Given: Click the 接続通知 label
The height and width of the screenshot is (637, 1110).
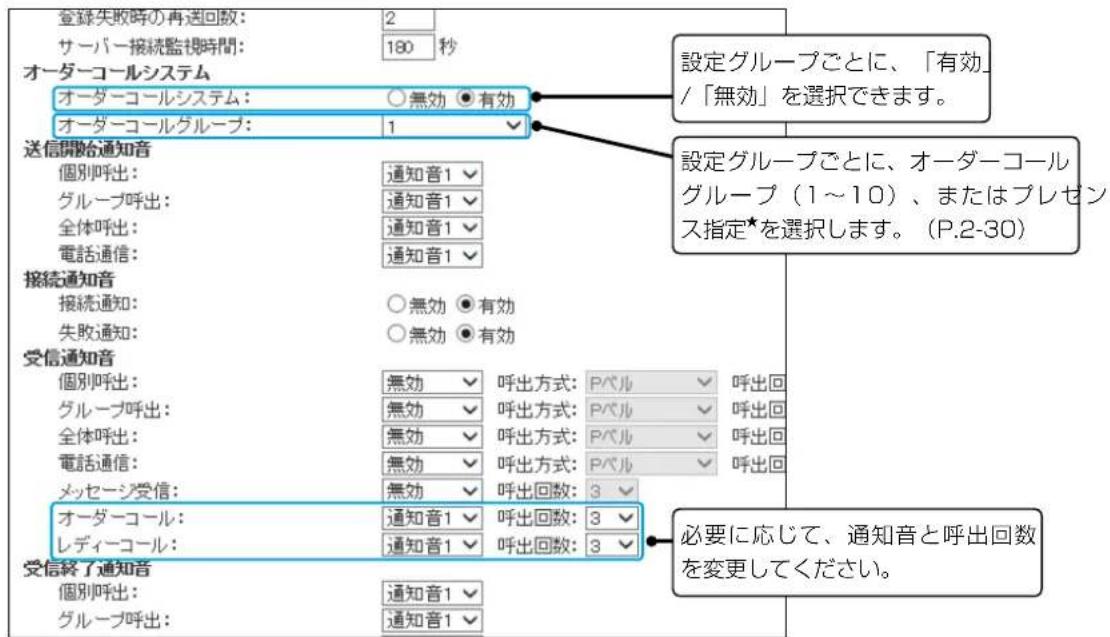Looking at the screenshot, I should (x=98, y=304).
